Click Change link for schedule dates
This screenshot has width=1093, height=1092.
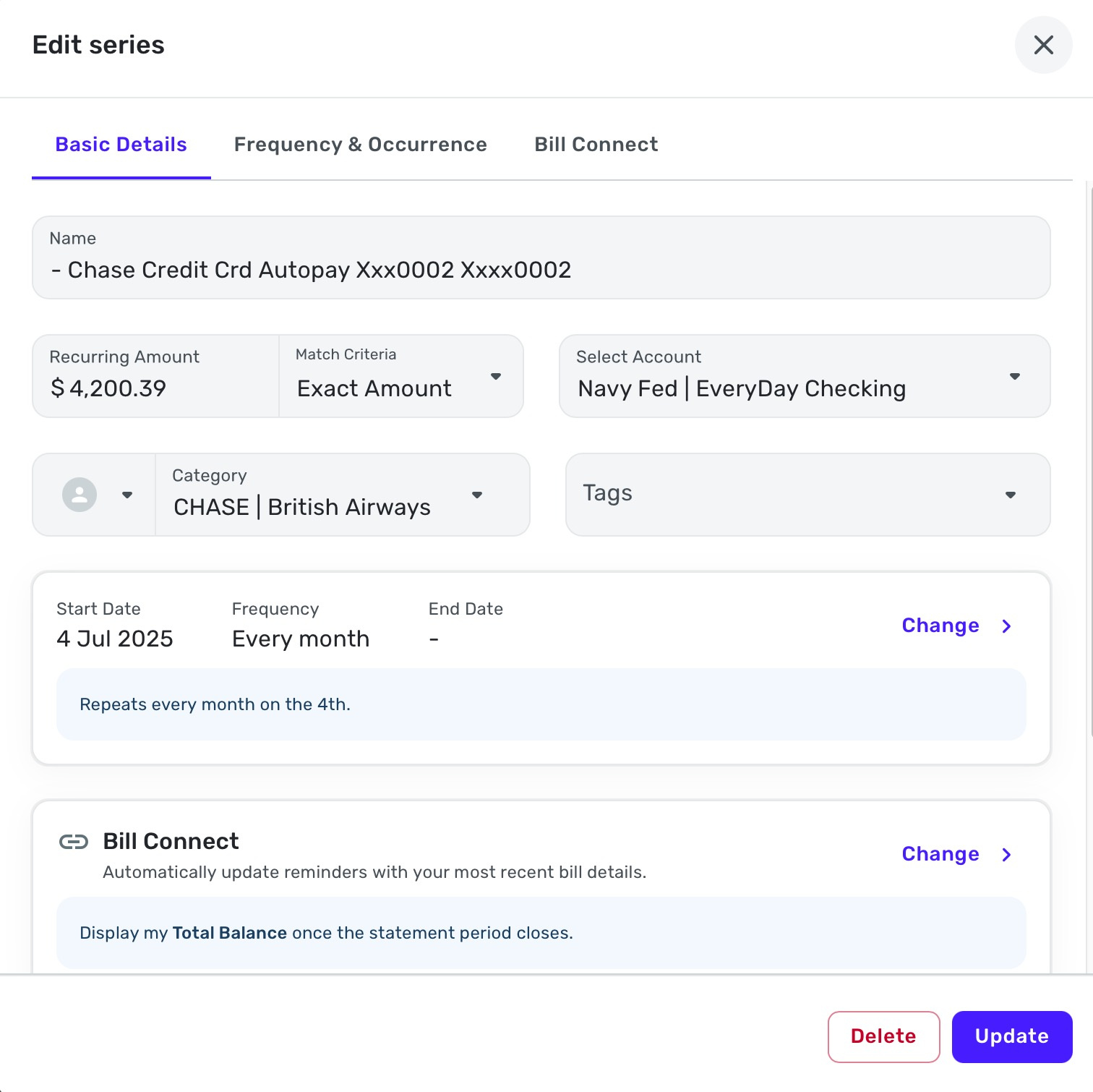point(940,626)
